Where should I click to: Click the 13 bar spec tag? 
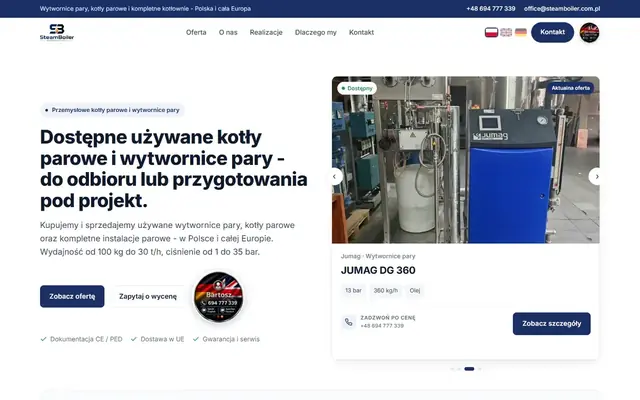click(353, 291)
